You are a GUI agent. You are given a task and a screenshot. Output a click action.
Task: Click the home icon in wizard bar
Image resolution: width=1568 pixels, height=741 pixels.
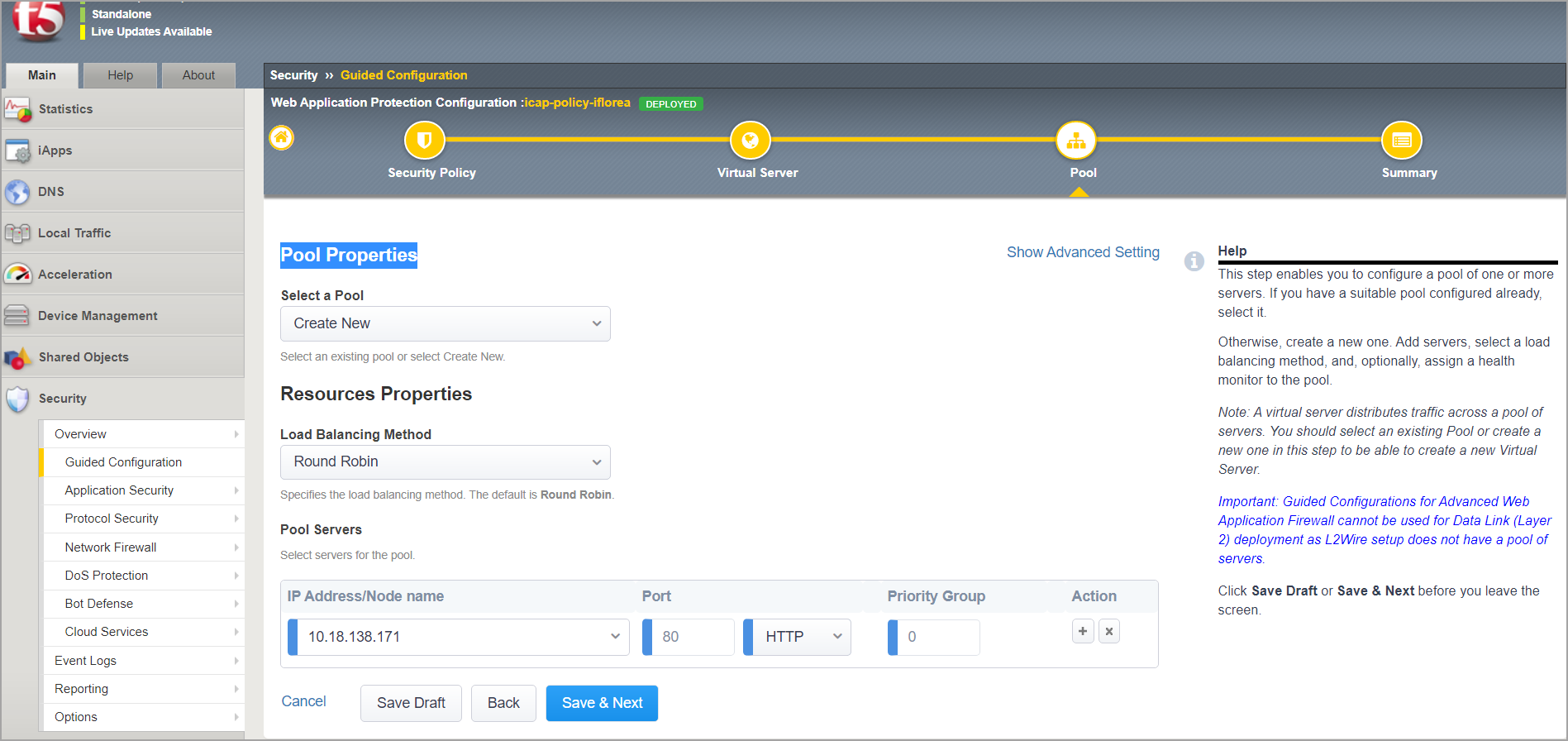coord(282,137)
